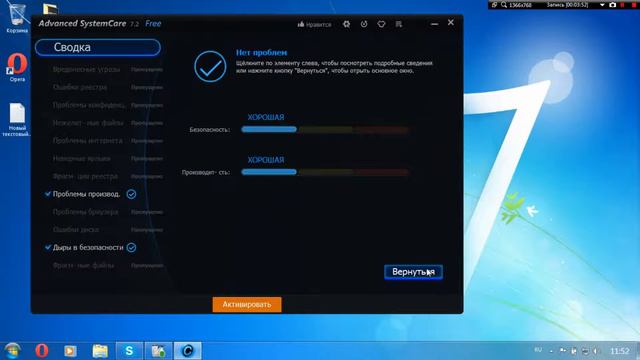Click the magnifier icon in recorder bar
Image resolution: width=640 pixels, height=360 pixels.
504,5
